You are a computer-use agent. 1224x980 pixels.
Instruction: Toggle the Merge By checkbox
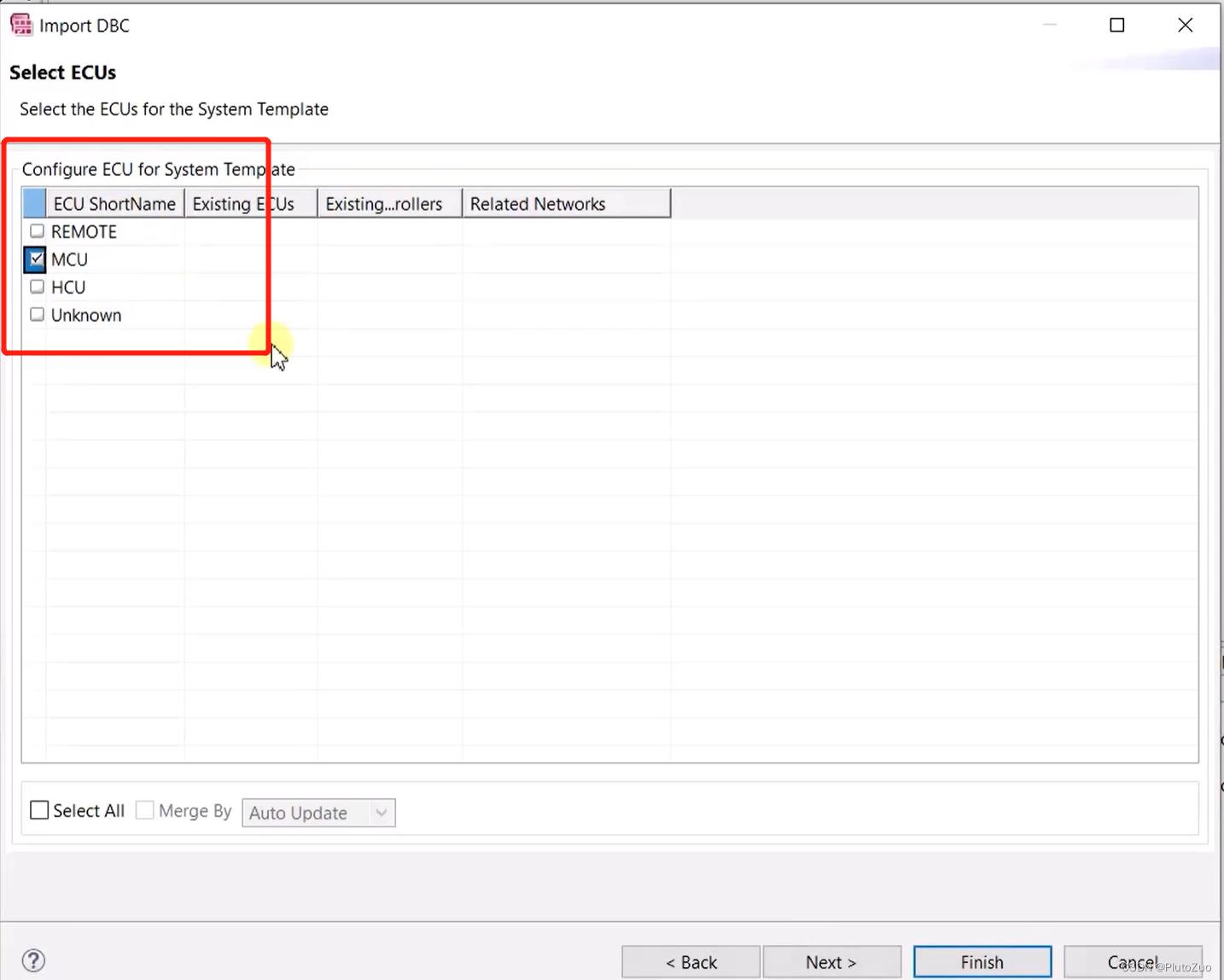click(145, 810)
